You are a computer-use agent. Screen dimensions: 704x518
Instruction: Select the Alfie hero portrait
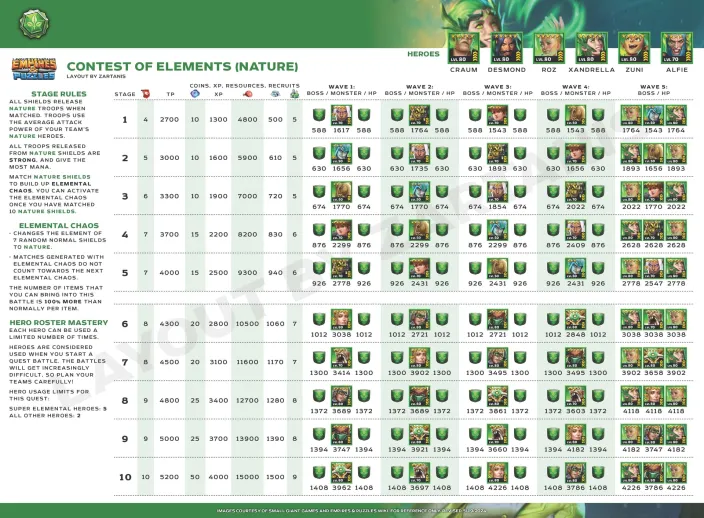tap(675, 47)
